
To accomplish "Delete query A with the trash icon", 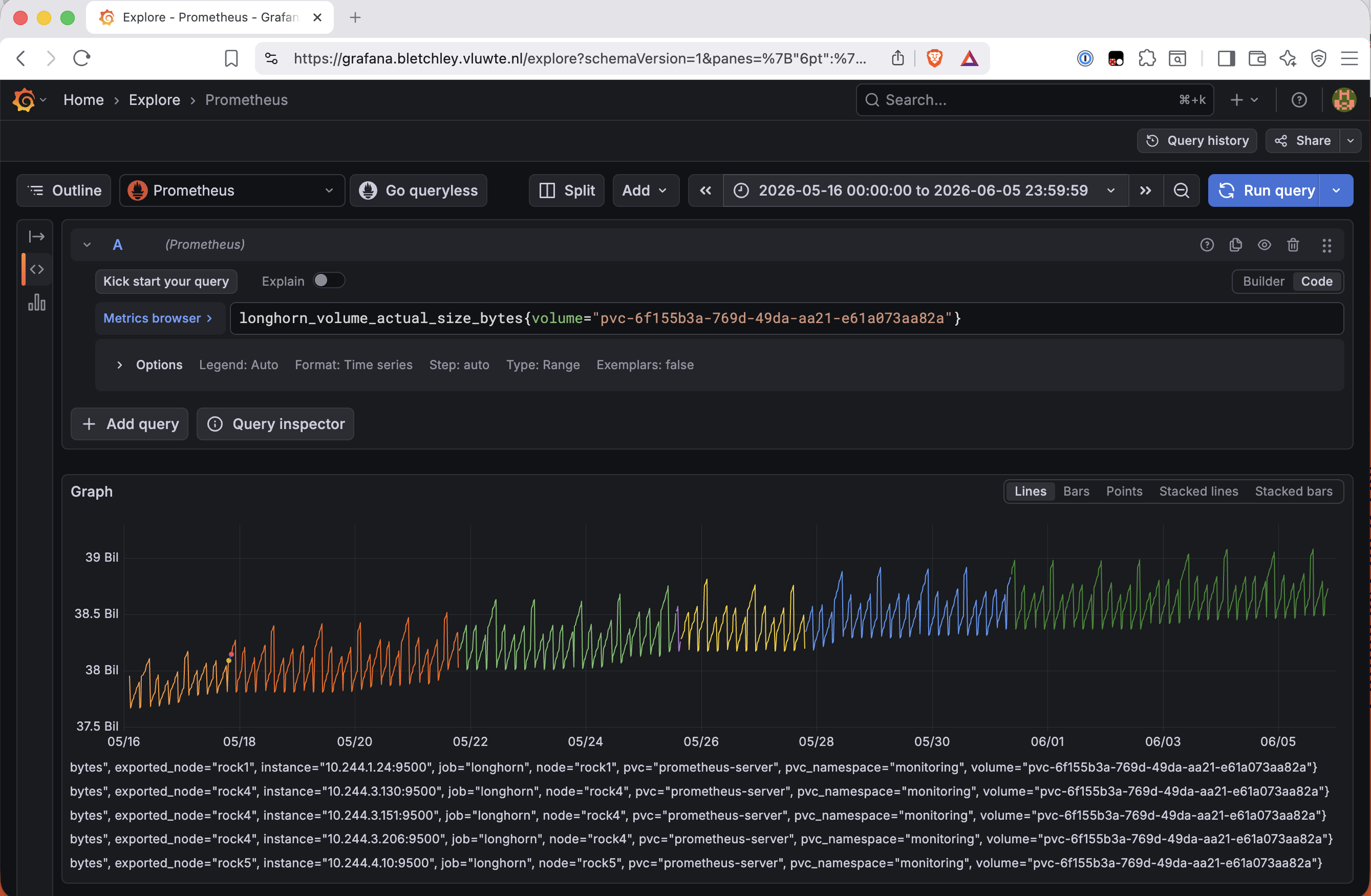I will pyautogui.click(x=1293, y=245).
